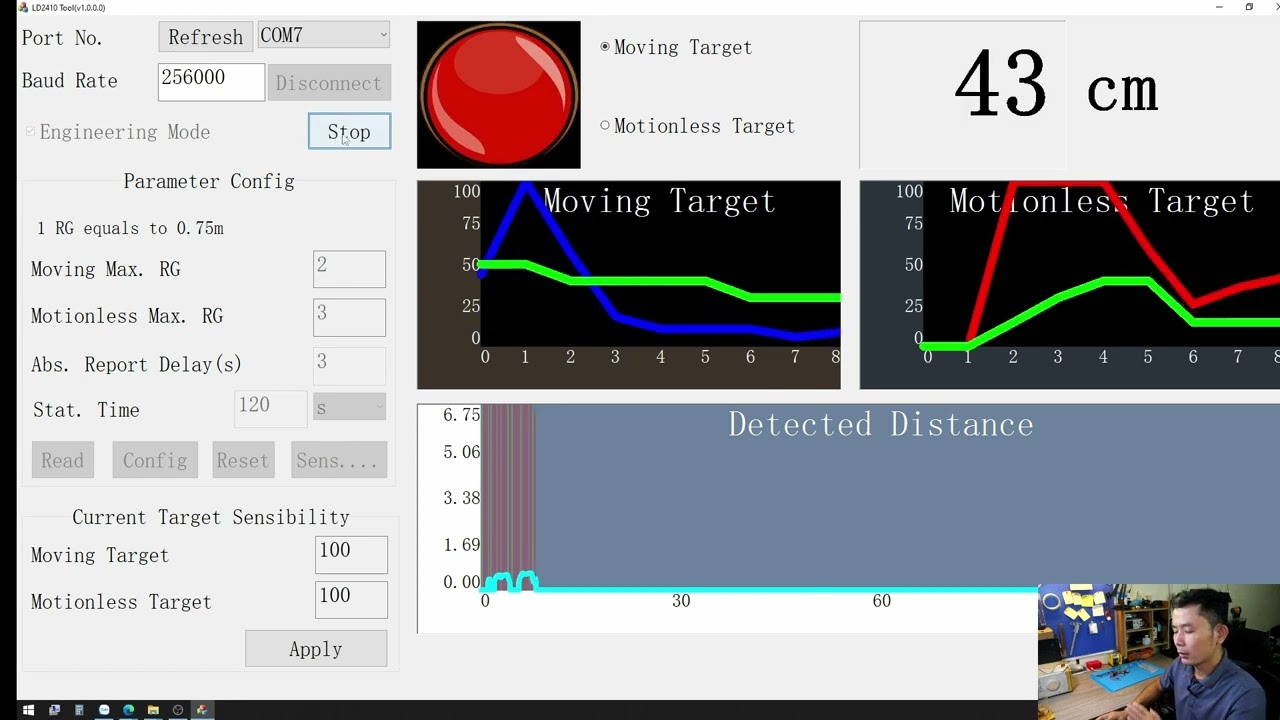Click the Moving Target energy chart
The height and width of the screenshot is (720, 1280).
tap(629, 285)
